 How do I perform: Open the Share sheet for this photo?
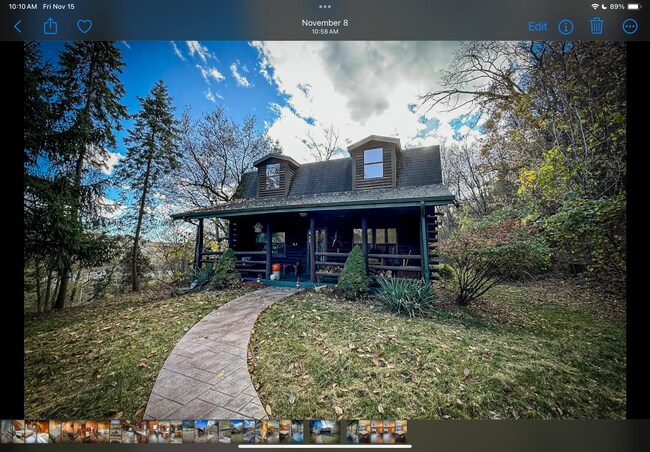click(50, 26)
